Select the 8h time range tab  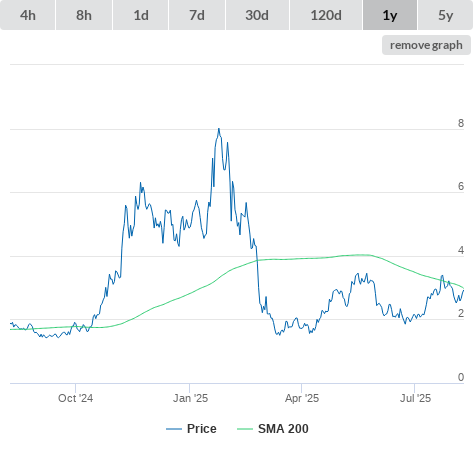click(84, 15)
